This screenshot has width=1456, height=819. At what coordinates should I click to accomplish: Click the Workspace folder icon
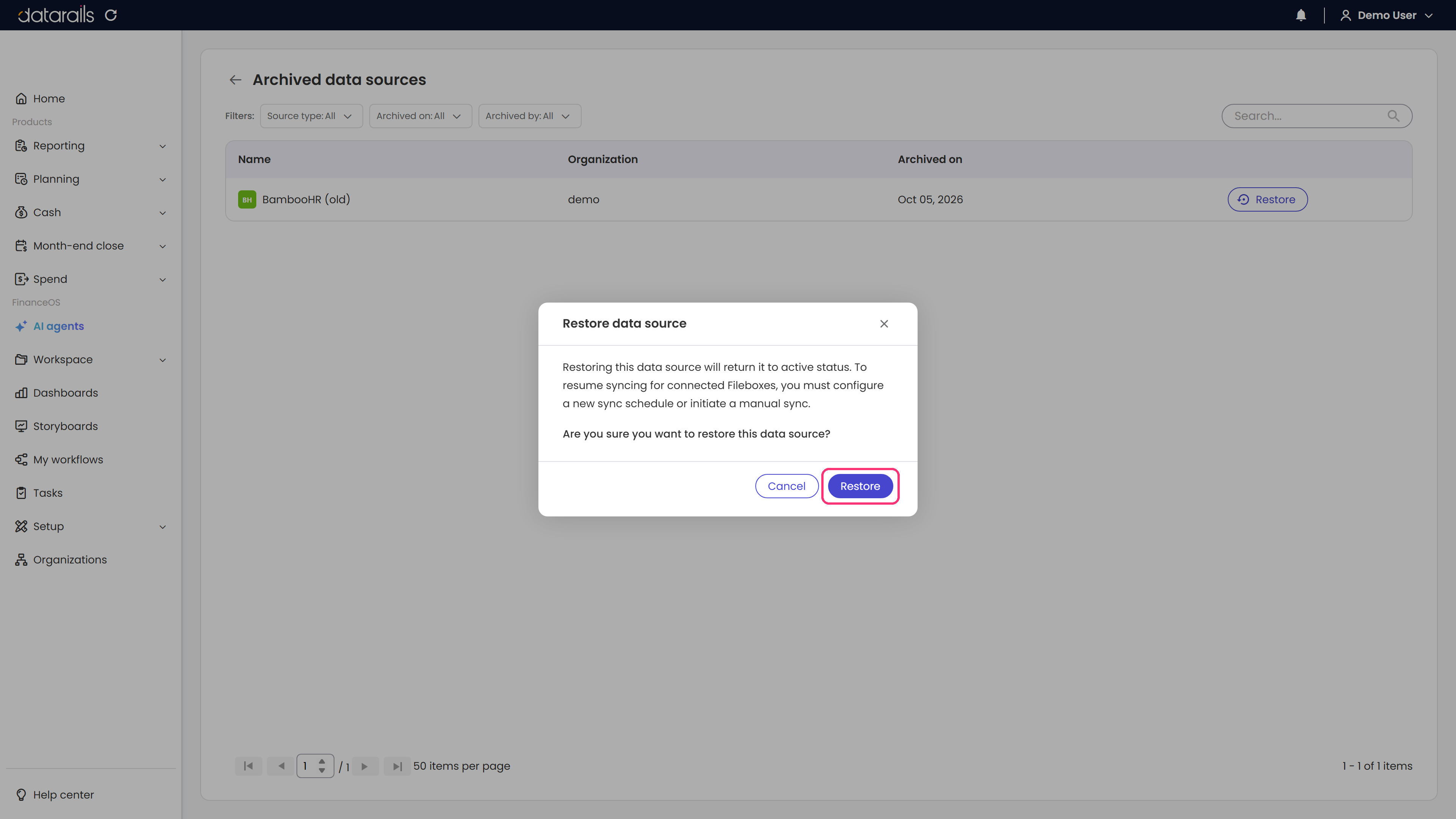coord(21,359)
